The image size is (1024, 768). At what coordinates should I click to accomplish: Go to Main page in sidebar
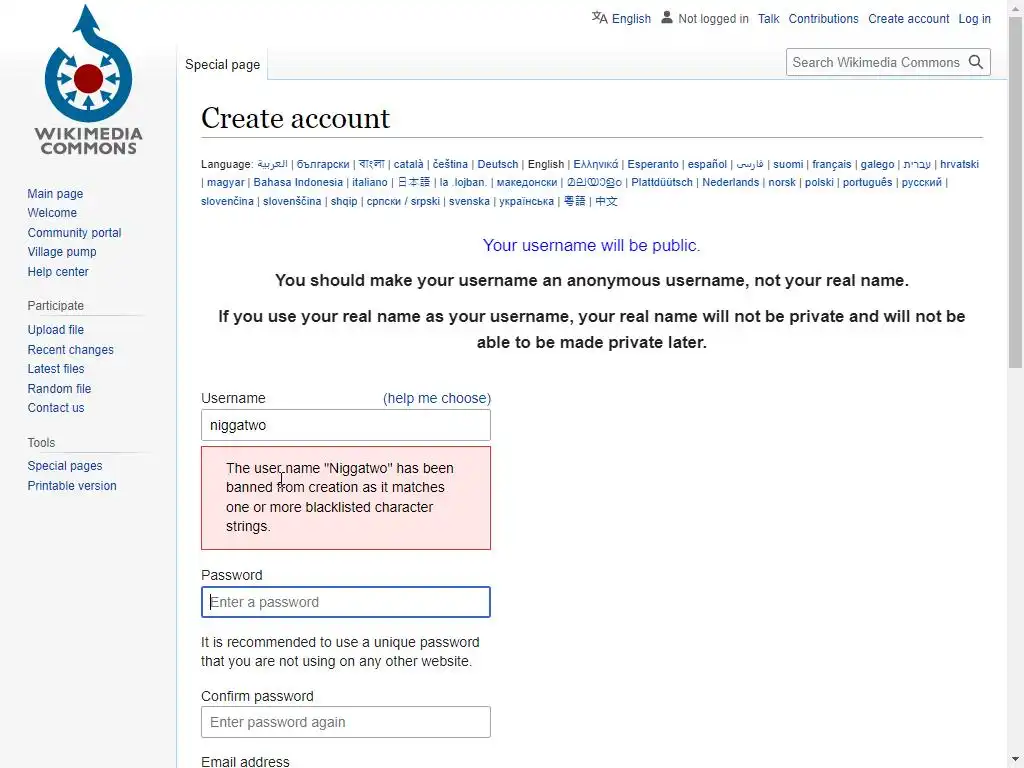pyautogui.click(x=55, y=193)
